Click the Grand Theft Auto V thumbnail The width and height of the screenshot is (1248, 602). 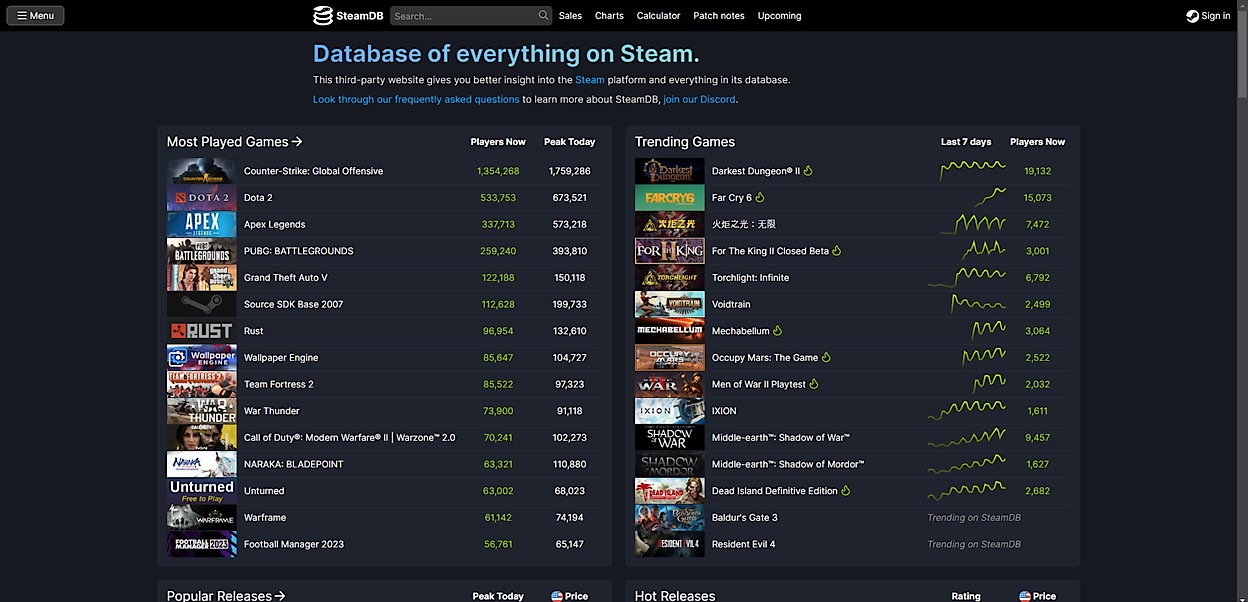201,278
